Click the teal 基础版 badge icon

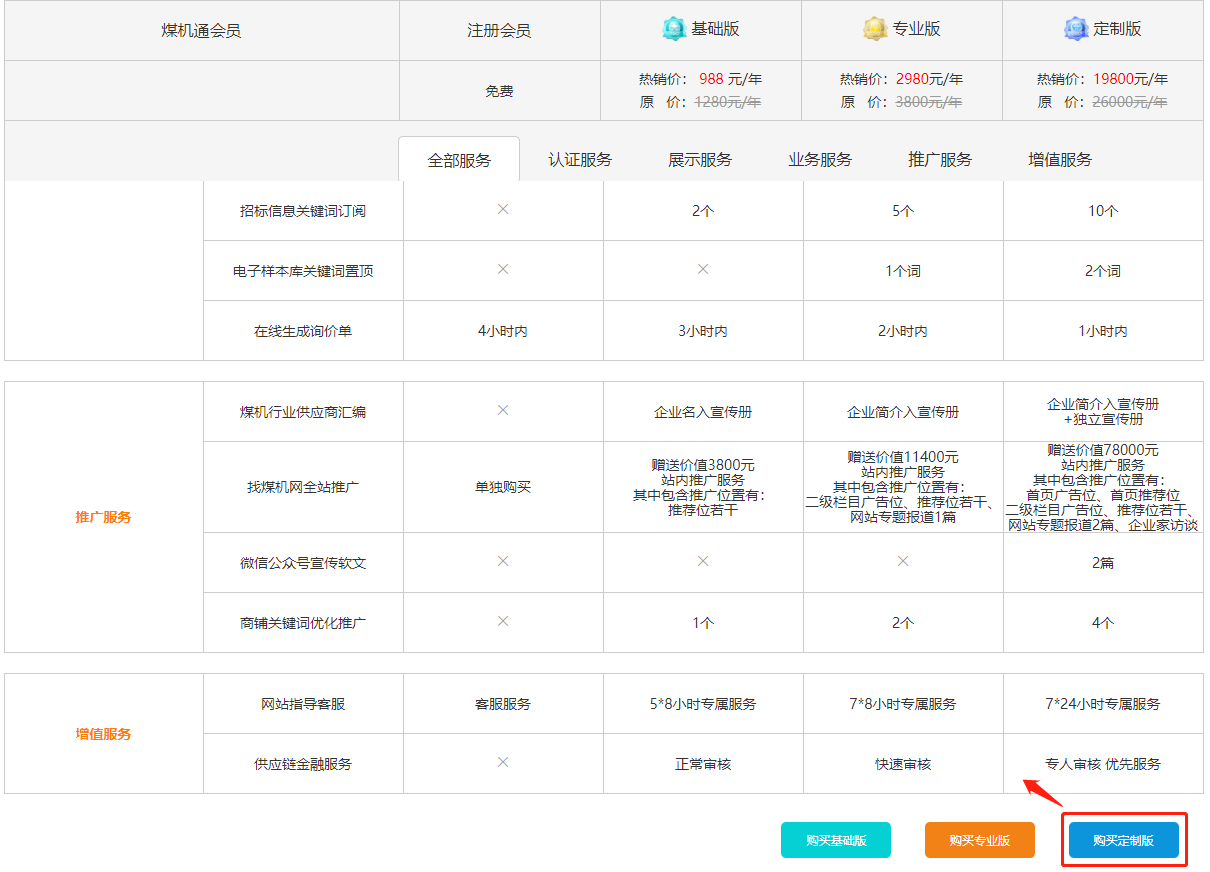coord(674,29)
